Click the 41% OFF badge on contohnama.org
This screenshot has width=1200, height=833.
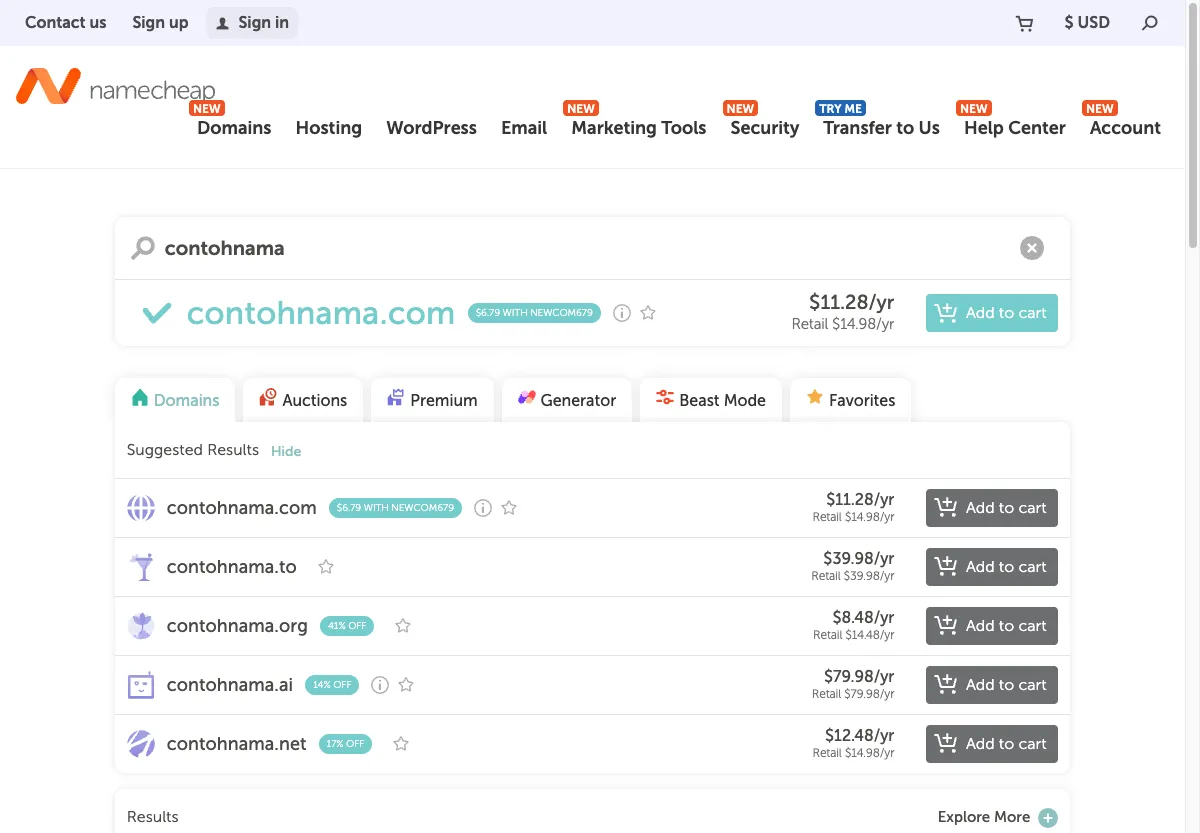[x=346, y=626]
